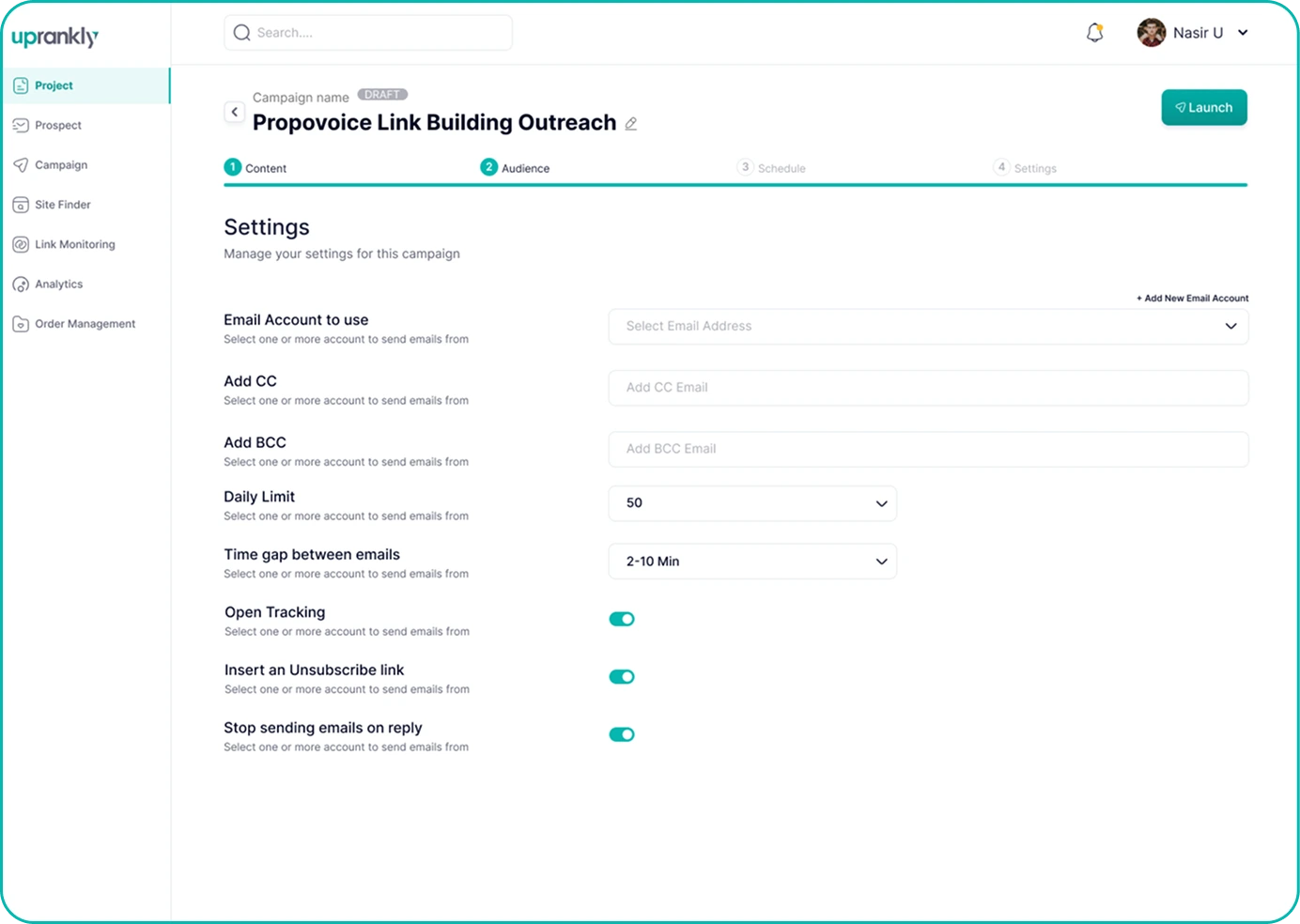Viewport: 1300px width, 924px height.
Task: Click the DRAFT status badge
Action: click(x=382, y=95)
